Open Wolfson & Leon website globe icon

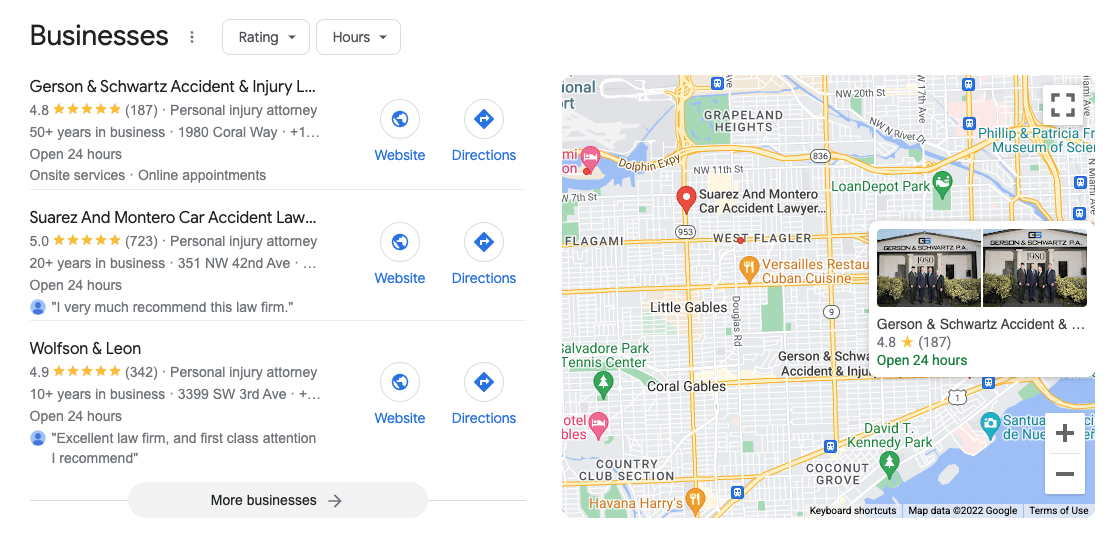(400, 382)
